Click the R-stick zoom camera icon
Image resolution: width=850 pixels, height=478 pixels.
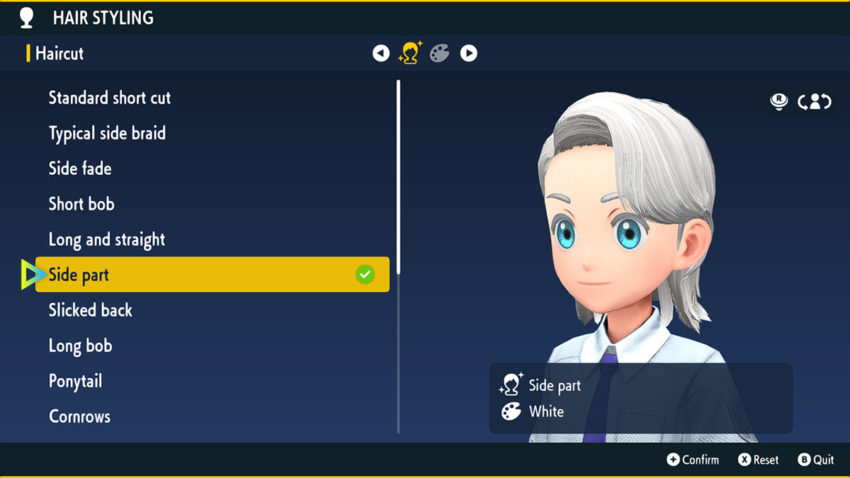click(x=779, y=101)
